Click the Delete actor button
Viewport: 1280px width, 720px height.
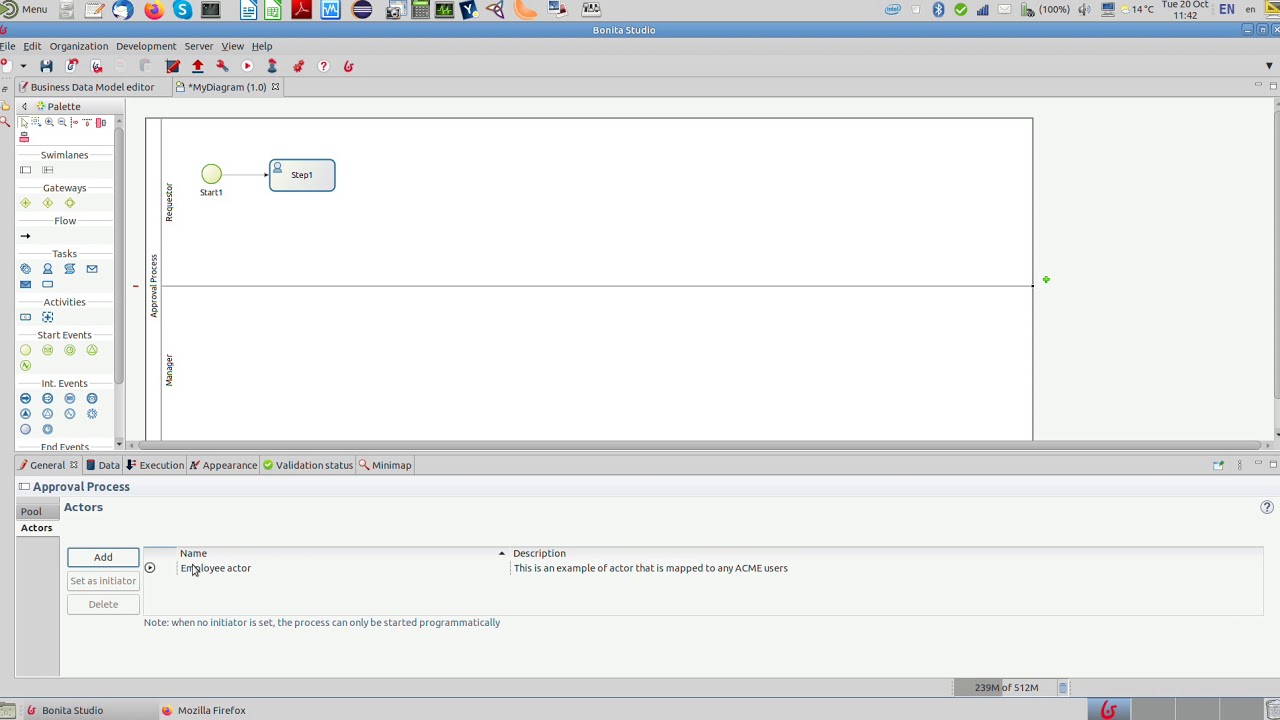[103, 604]
